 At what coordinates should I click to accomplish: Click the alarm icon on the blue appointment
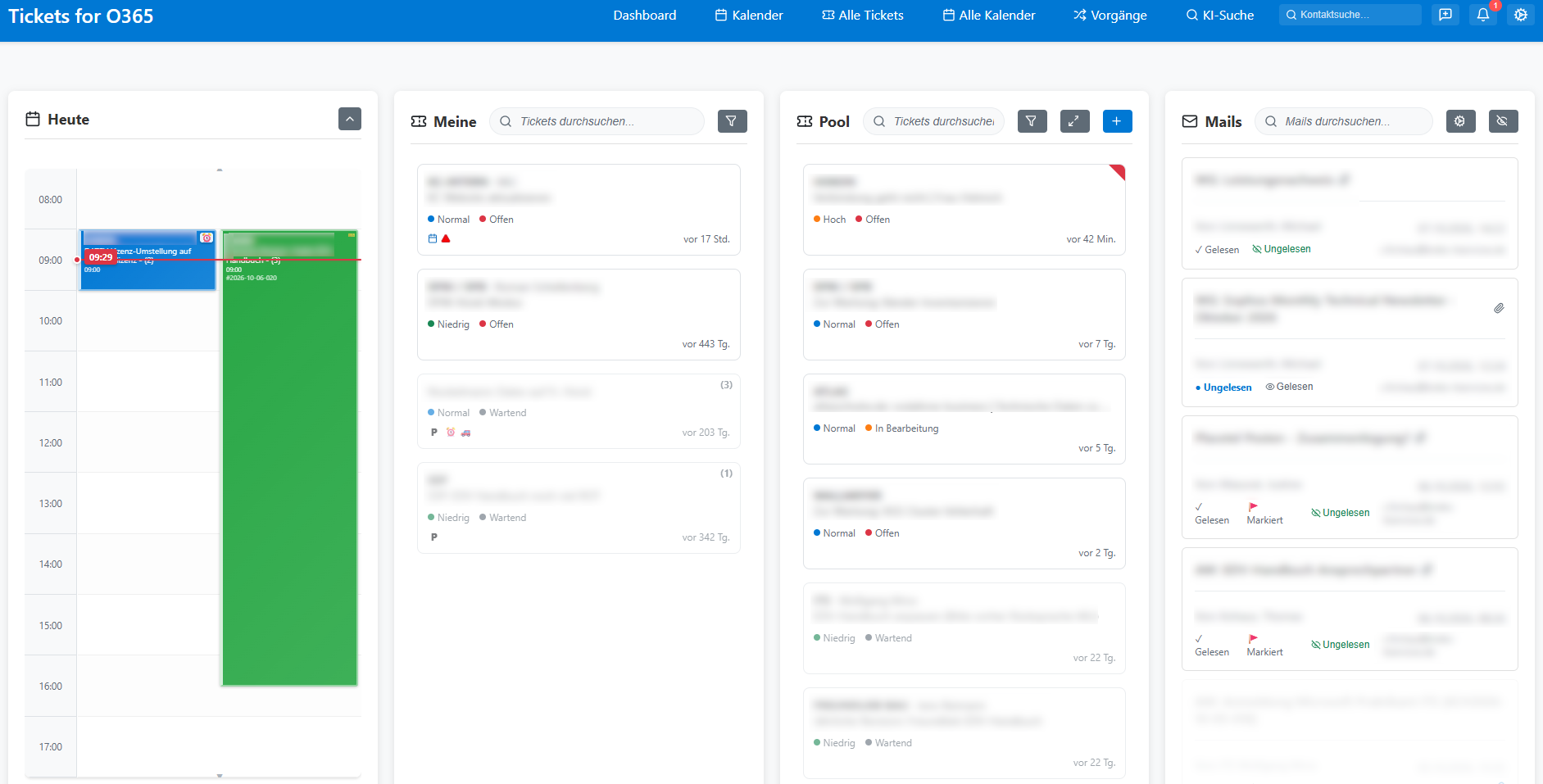206,238
